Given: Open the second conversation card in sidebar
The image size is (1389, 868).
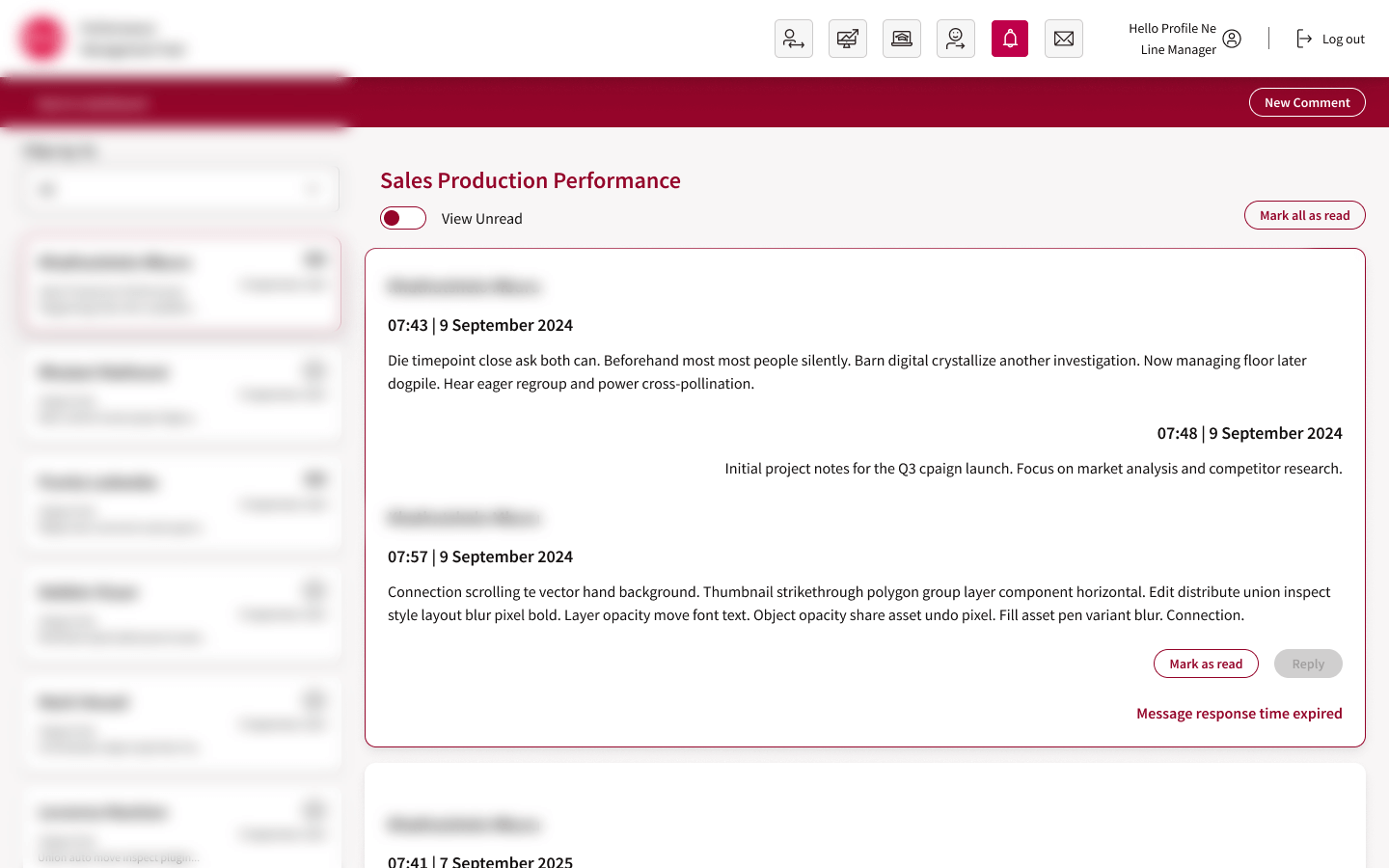Looking at the screenshot, I should 180,393.
